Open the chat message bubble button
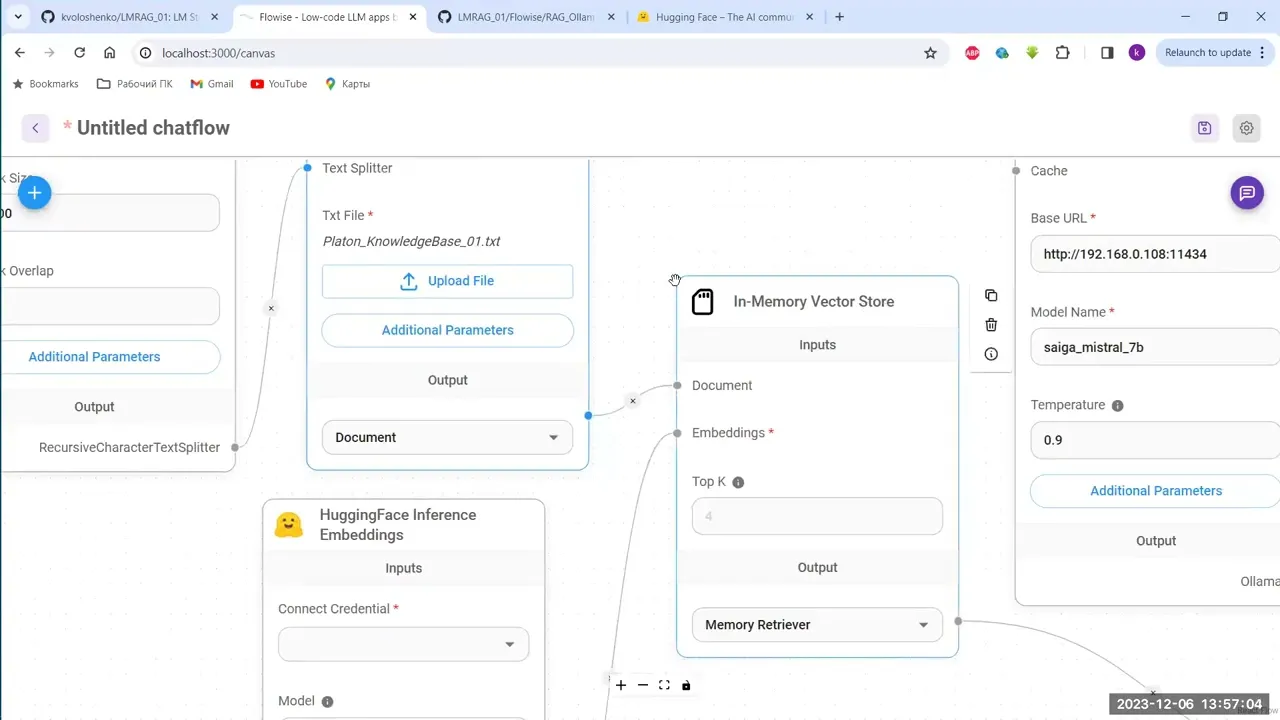1280x720 pixels. click(1247, 193)
